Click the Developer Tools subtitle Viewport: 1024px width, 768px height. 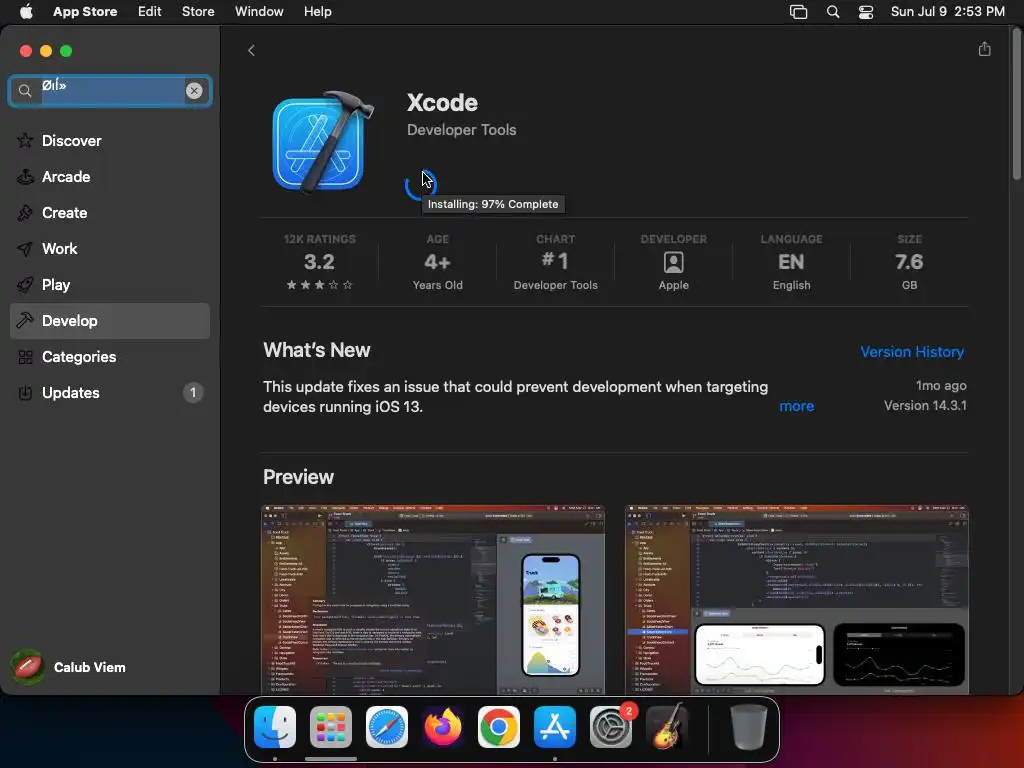click(461, 130)
